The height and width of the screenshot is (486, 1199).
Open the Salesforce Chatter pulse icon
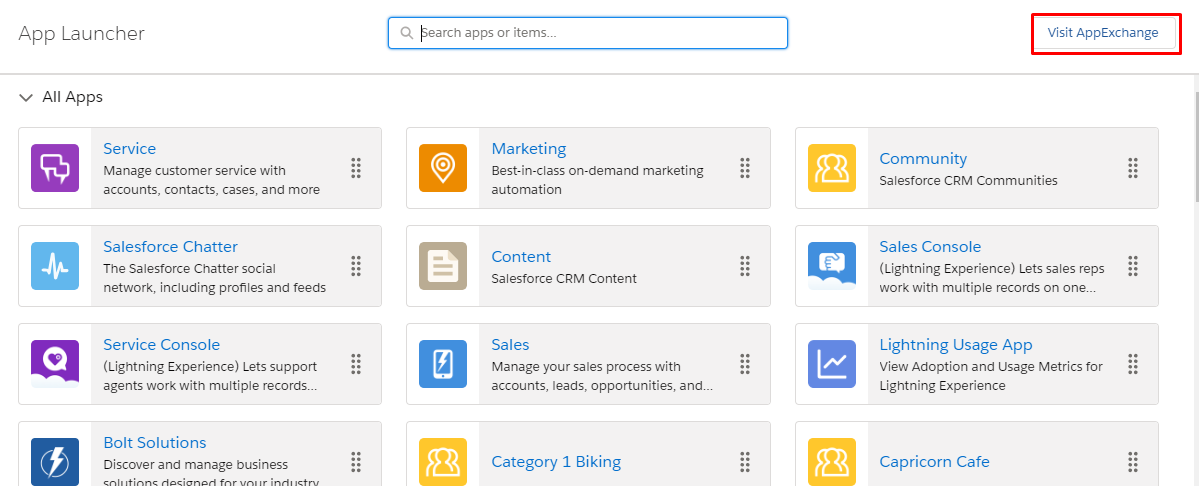pyautogui.click(x=55, y=266)
